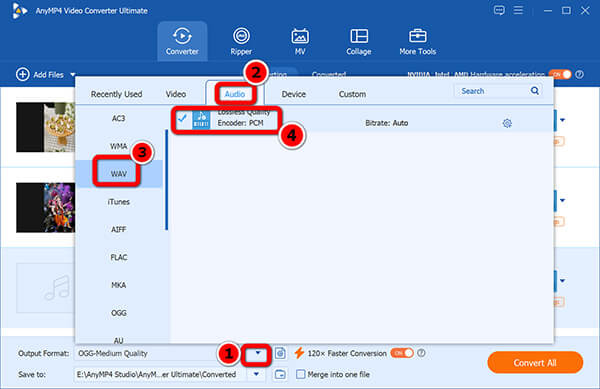This screenshot has width=600, height=389.
Task: Select WAV format in list
Action: (x=119, y=174)
